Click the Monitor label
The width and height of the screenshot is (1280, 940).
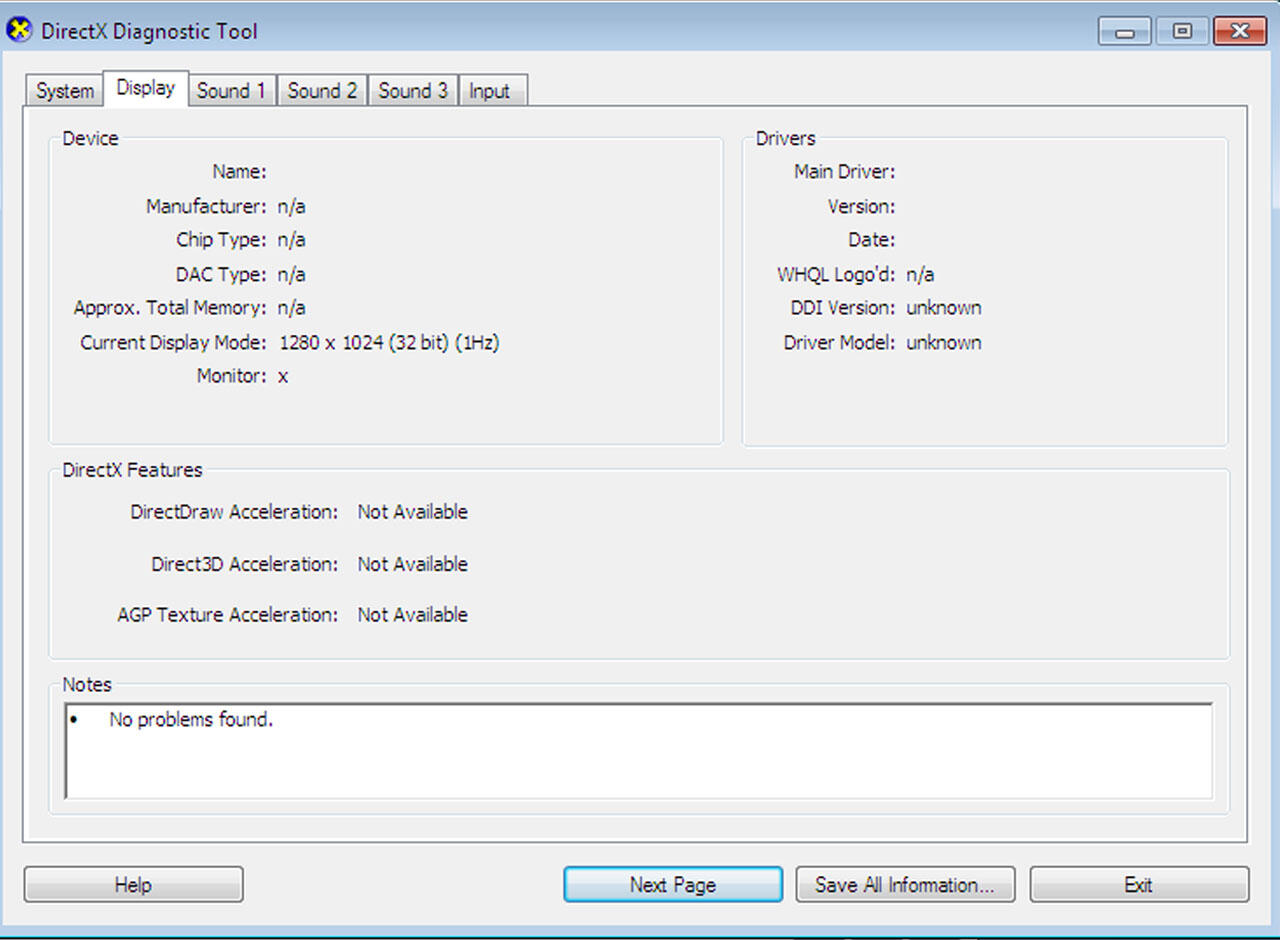(x=232, y=377)
